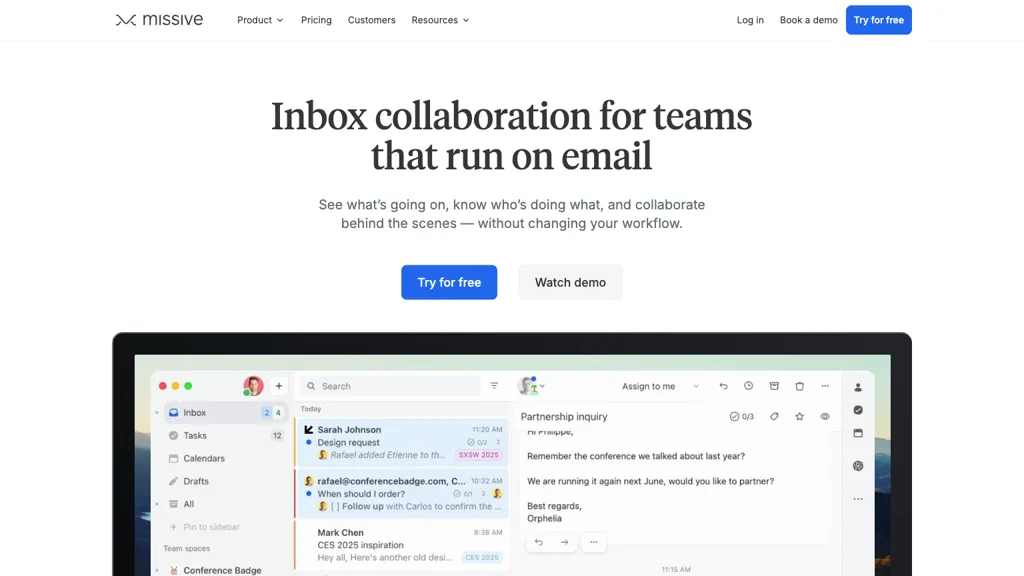This screenshot has height=576, width=1024.
Task: Open Conference Badge team space
Action: (x=222, y=570)
